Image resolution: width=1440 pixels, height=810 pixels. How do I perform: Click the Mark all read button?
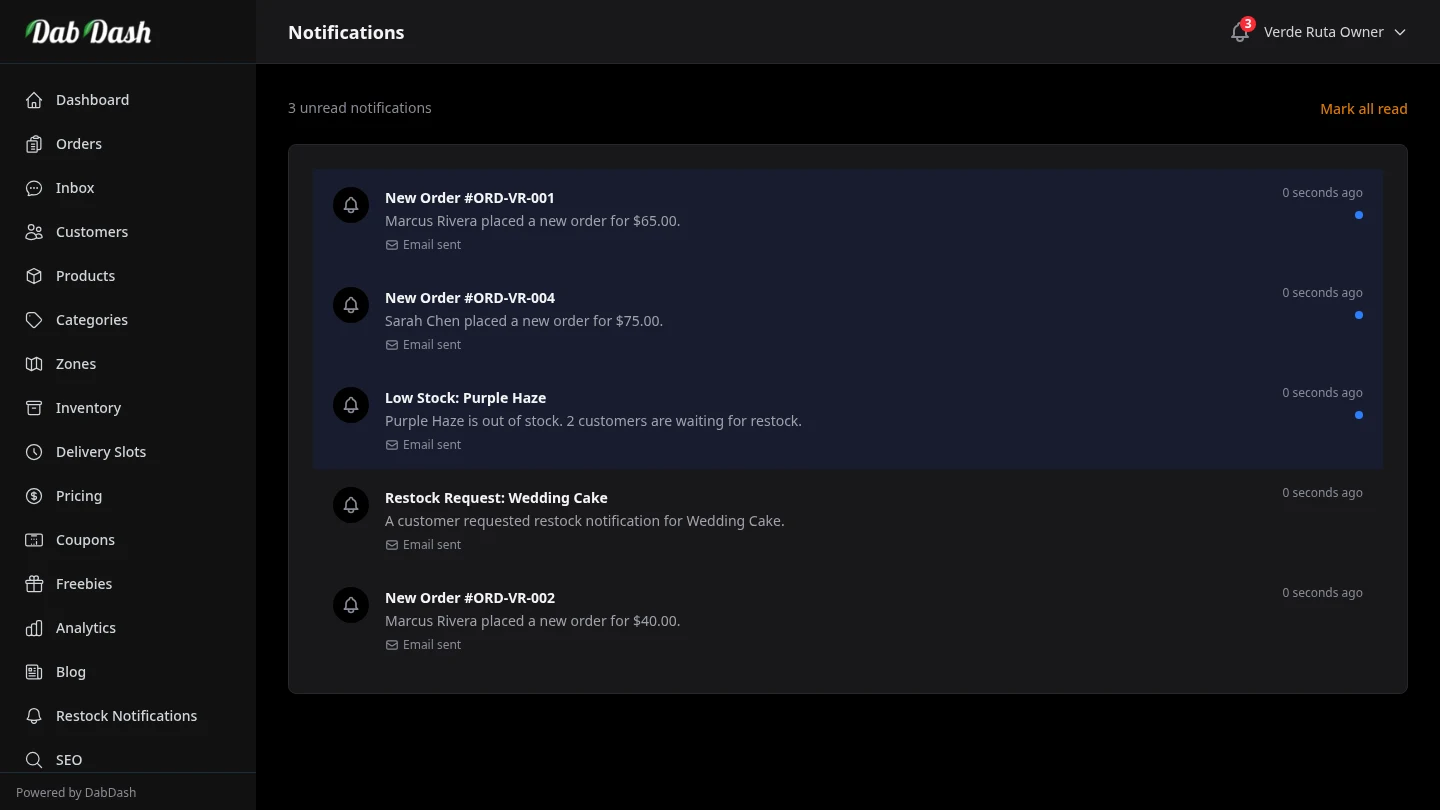pyautogui.click(x=1364, y=109)
